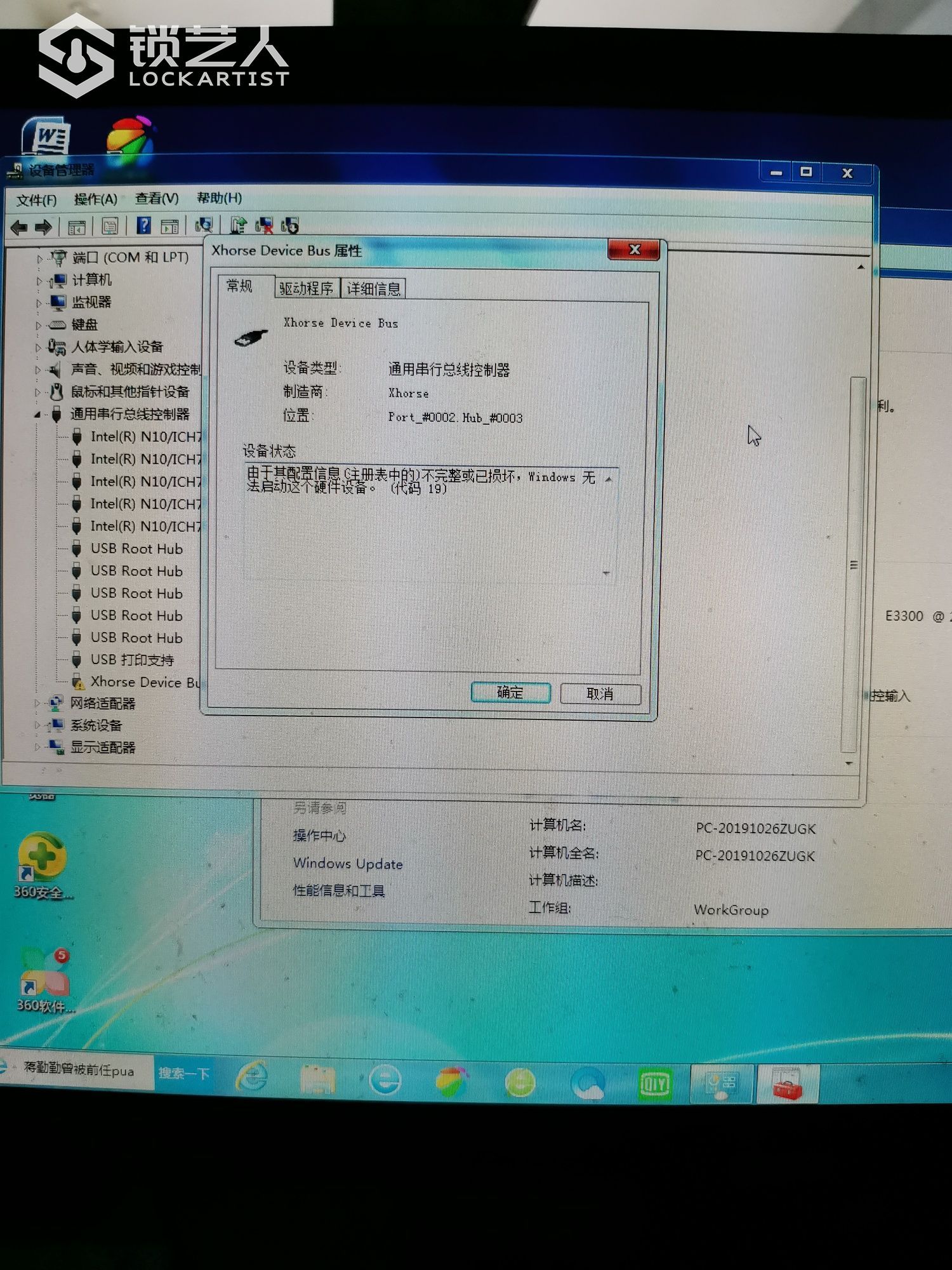This screenshot has height=1270, width=952.
Task: Open the Windows Update link
Action: tap(348, 864)
